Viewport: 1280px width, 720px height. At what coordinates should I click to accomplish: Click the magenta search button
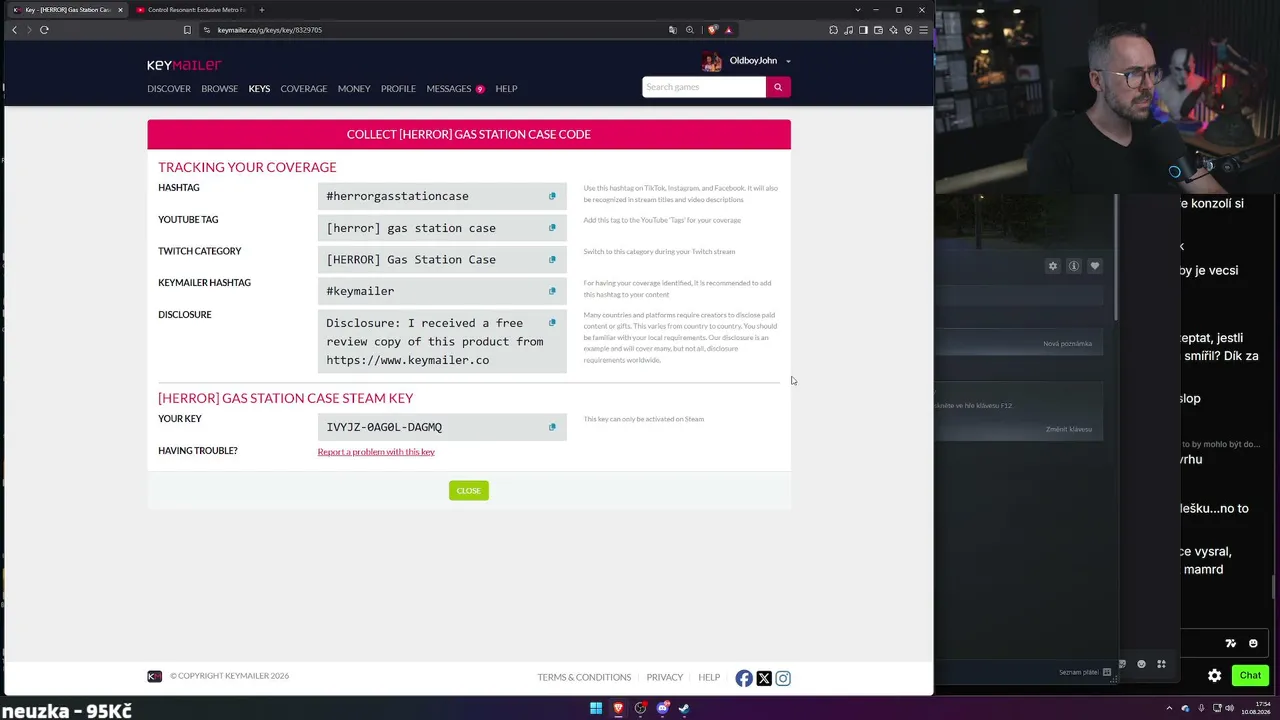point(778,87)
